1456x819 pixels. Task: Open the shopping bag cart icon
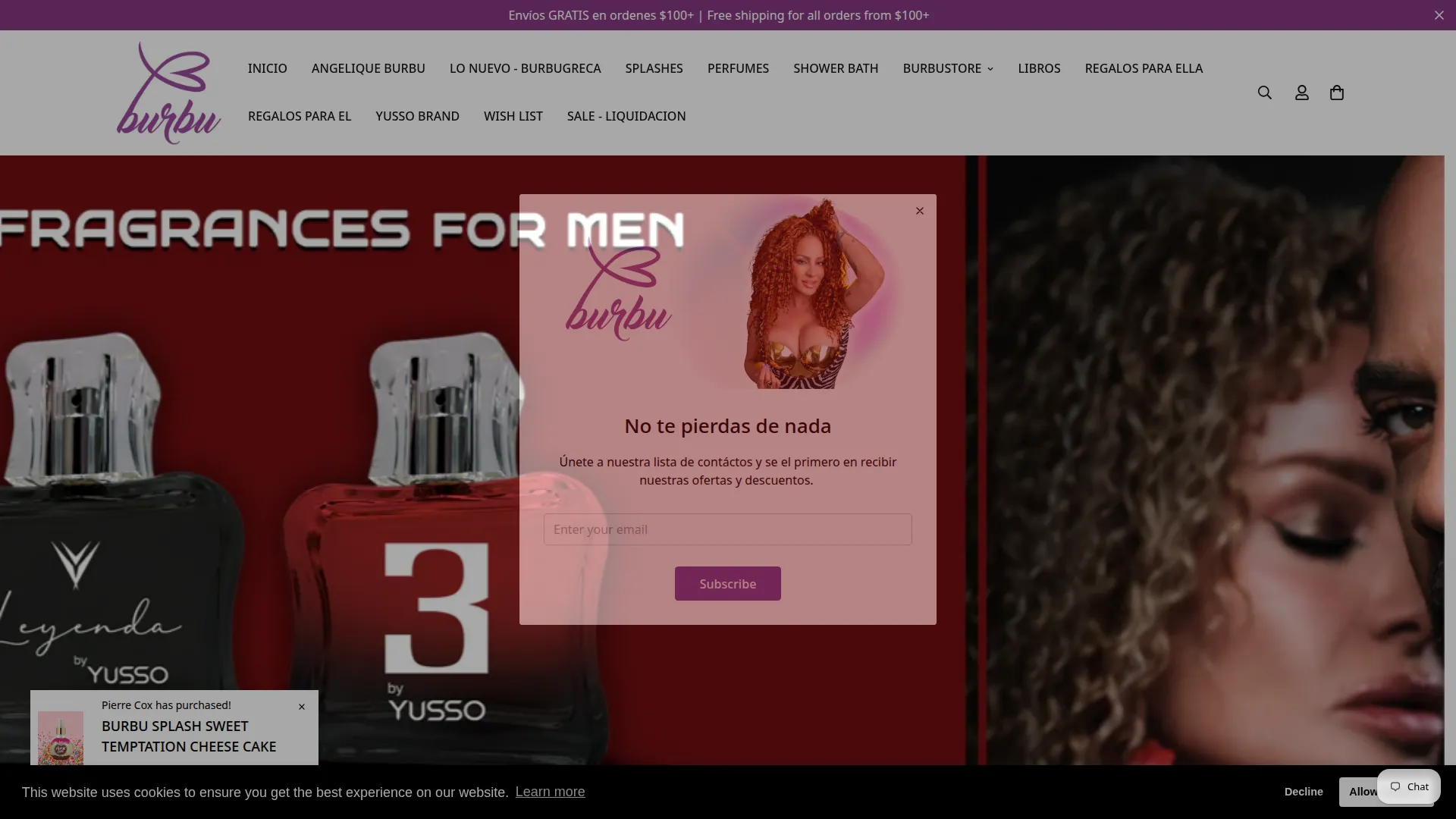point(1337,93)
